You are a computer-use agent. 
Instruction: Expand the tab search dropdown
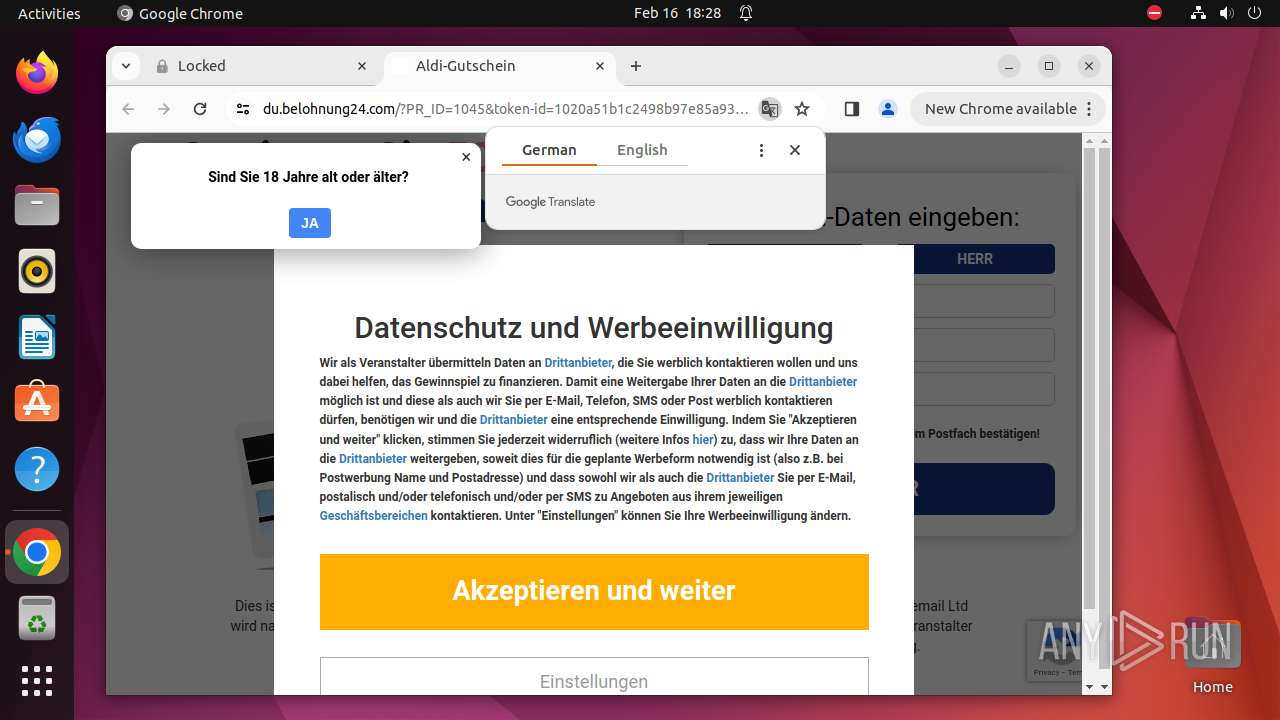coord(125,66)
